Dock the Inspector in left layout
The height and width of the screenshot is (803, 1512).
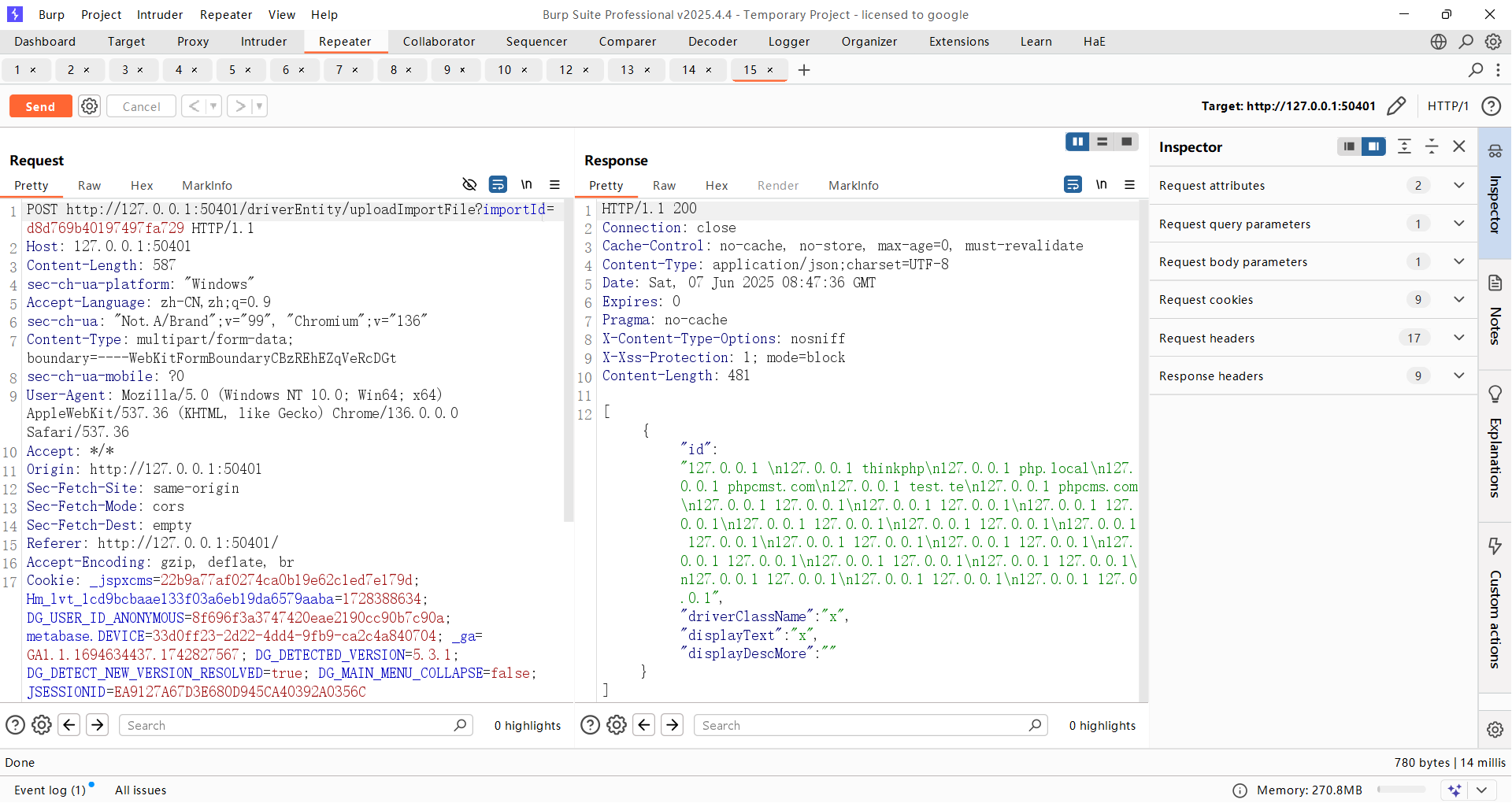click(1349, 146)
